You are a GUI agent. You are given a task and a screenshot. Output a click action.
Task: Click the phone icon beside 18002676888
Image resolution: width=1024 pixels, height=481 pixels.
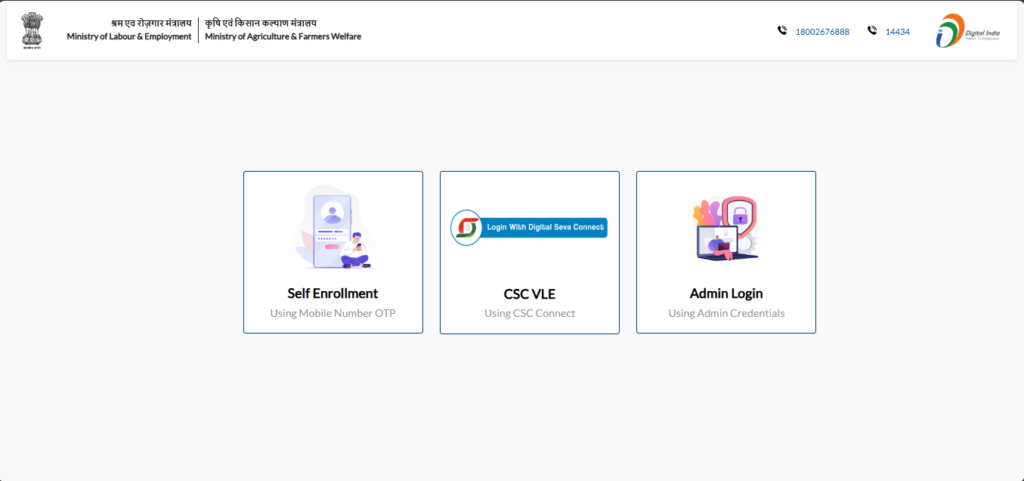click(x=782, y=31)
